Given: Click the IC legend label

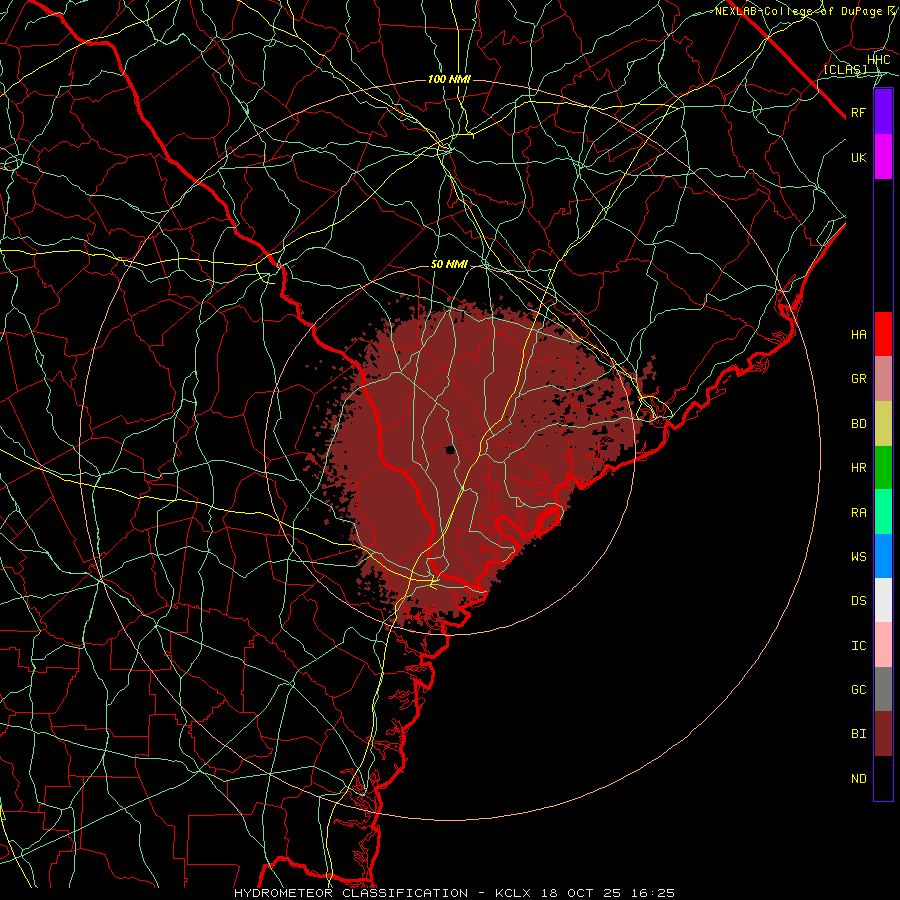Looking at the screenshot, I should (x=858, y=646).
